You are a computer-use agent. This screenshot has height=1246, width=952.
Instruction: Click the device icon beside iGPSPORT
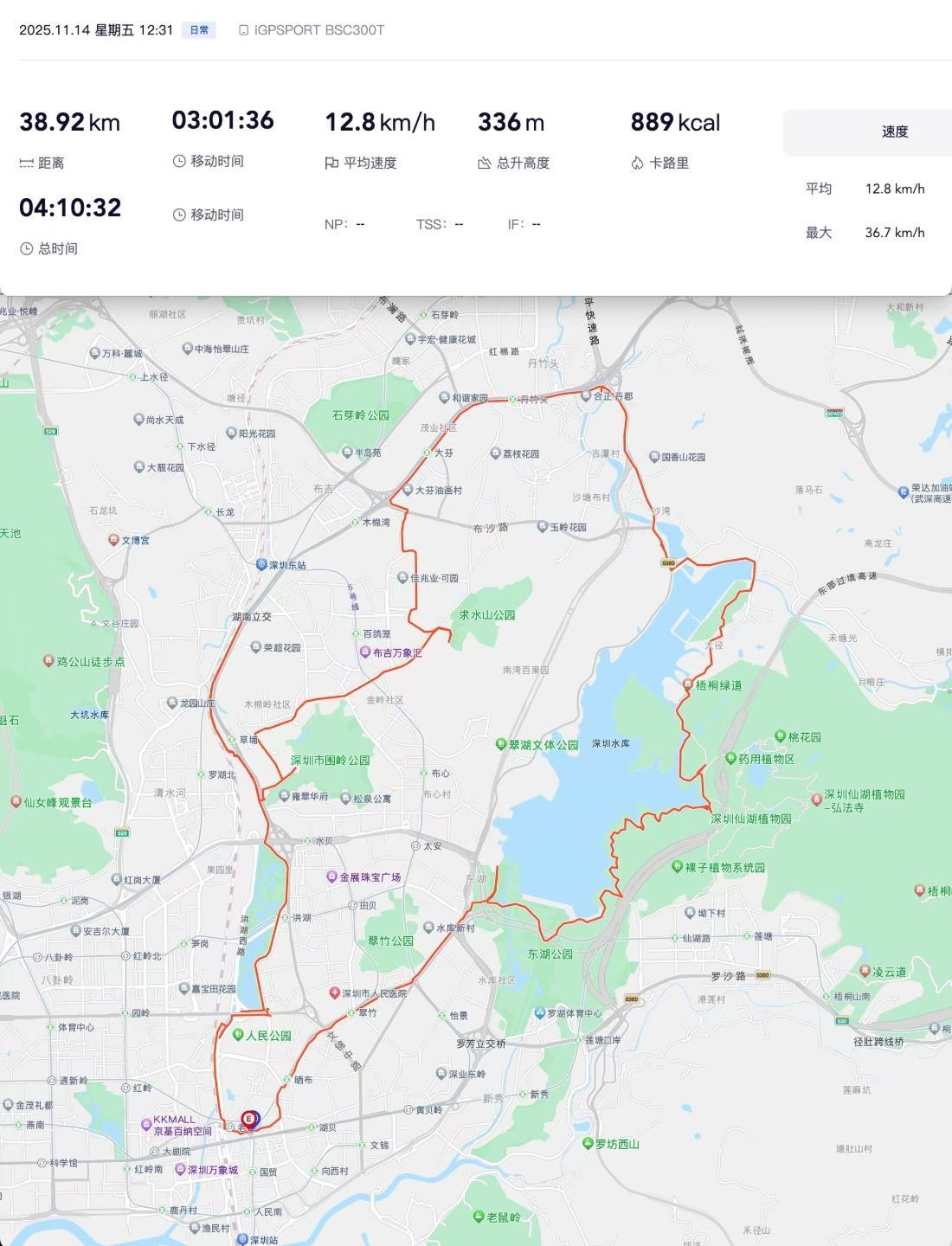(243, 30)
